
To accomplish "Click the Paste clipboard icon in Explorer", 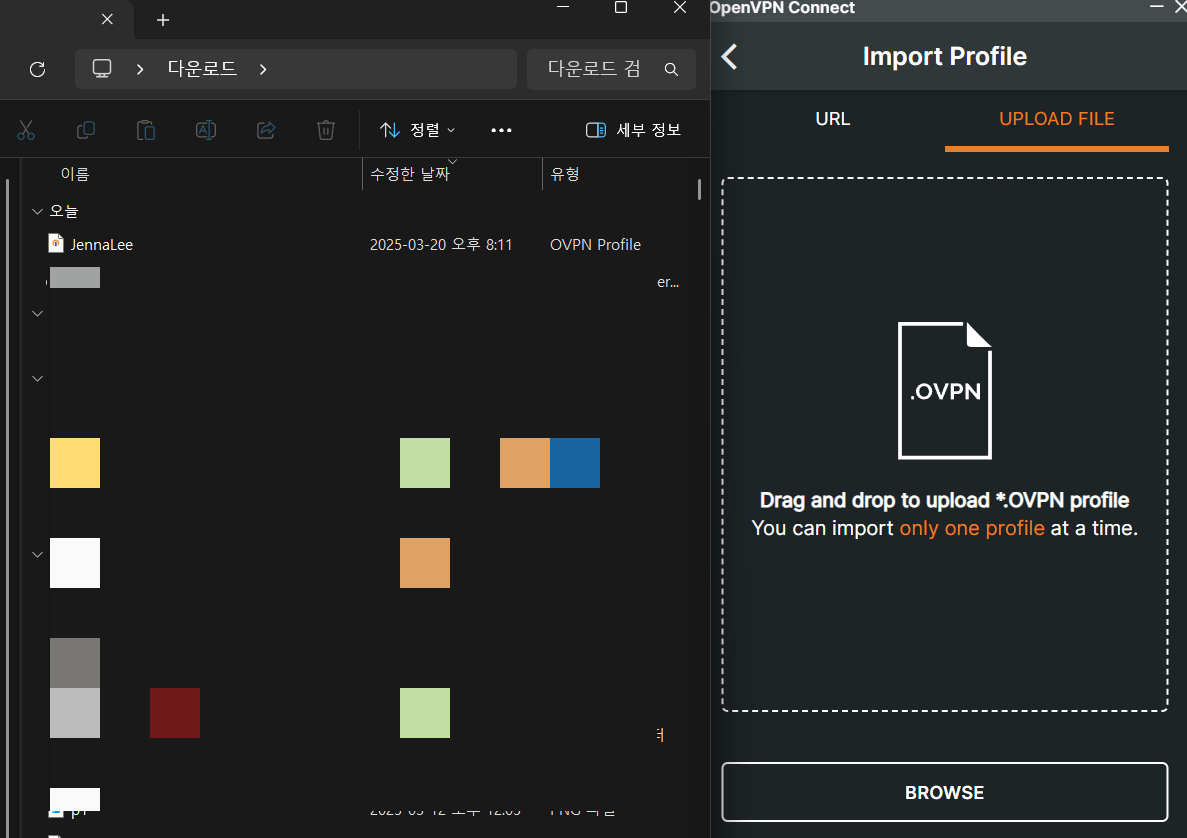I will coord(145,130).
